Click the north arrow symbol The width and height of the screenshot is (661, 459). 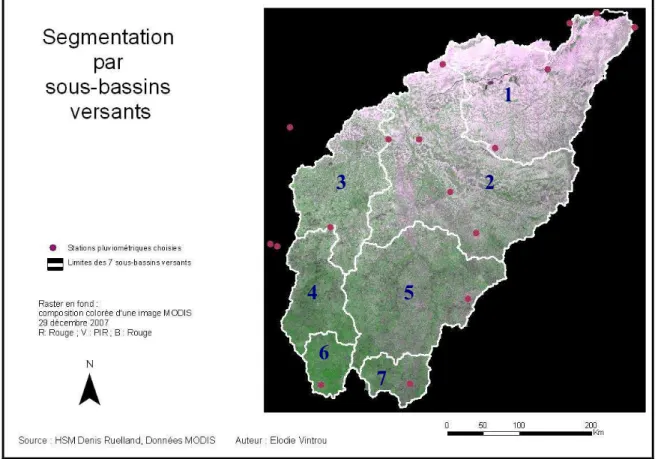click(89, 390)
